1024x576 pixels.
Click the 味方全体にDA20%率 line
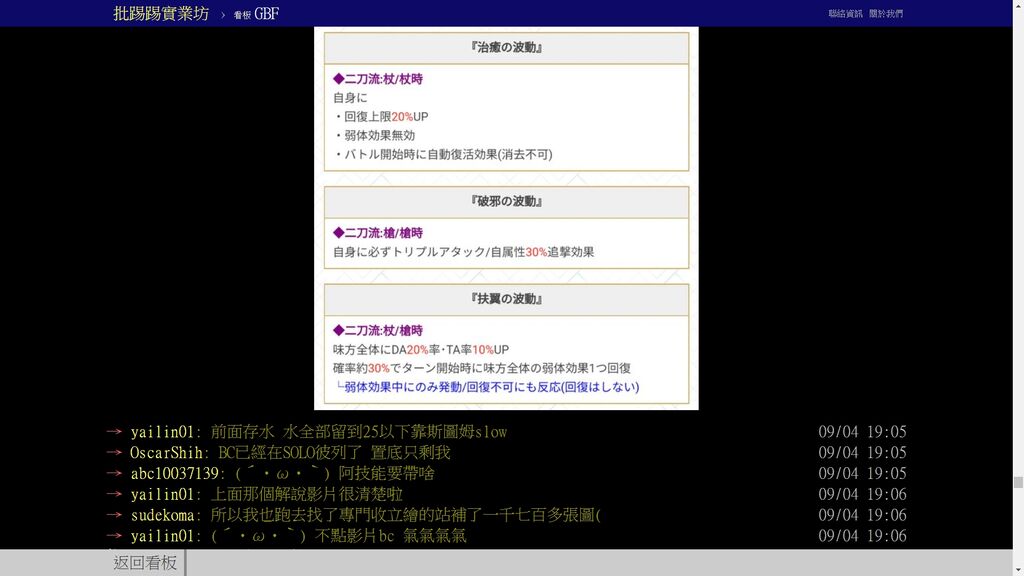pyautogui.click(x=421, y=350)
